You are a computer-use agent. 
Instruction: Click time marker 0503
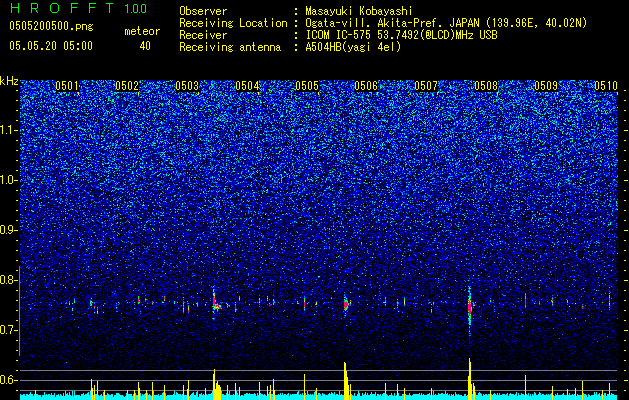click(x=187, y=86)
